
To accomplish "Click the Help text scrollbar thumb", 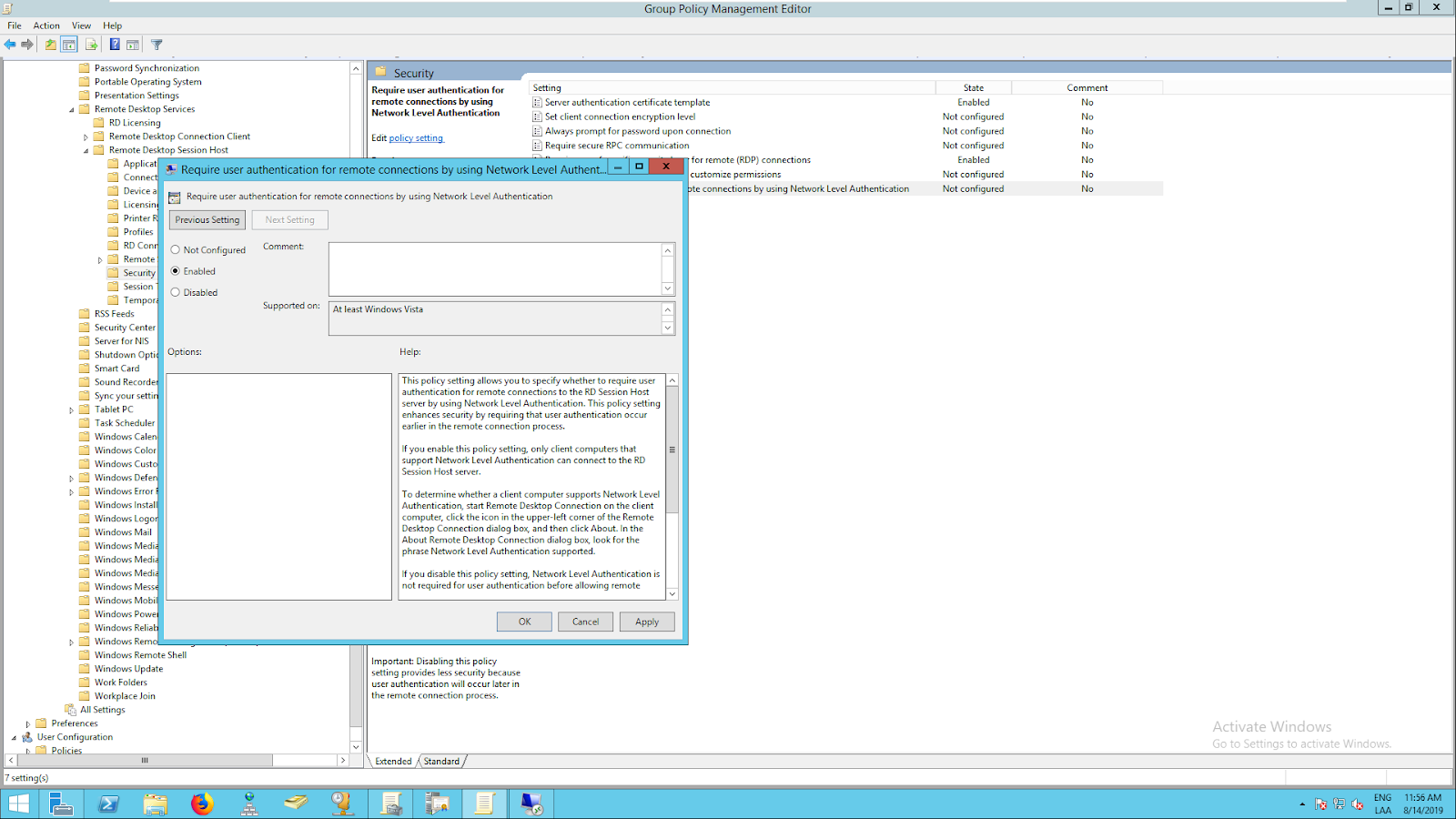I will click(x=672, y=450).
